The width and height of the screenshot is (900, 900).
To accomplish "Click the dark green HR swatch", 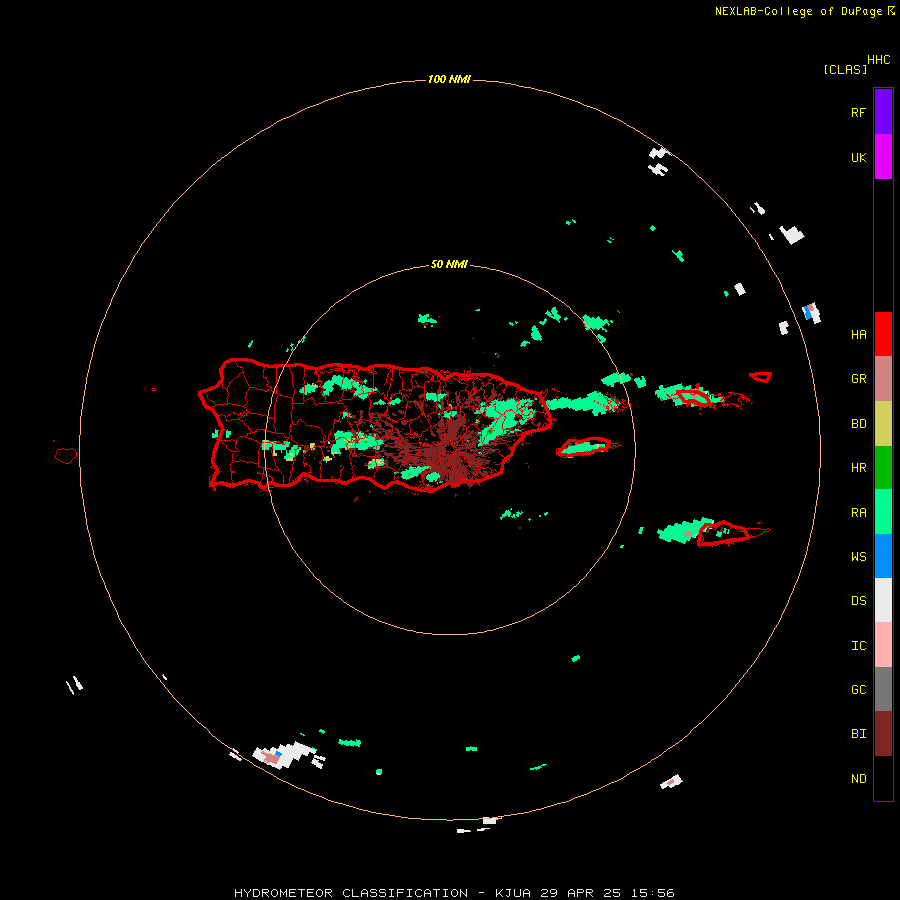I will coord(883,468).
